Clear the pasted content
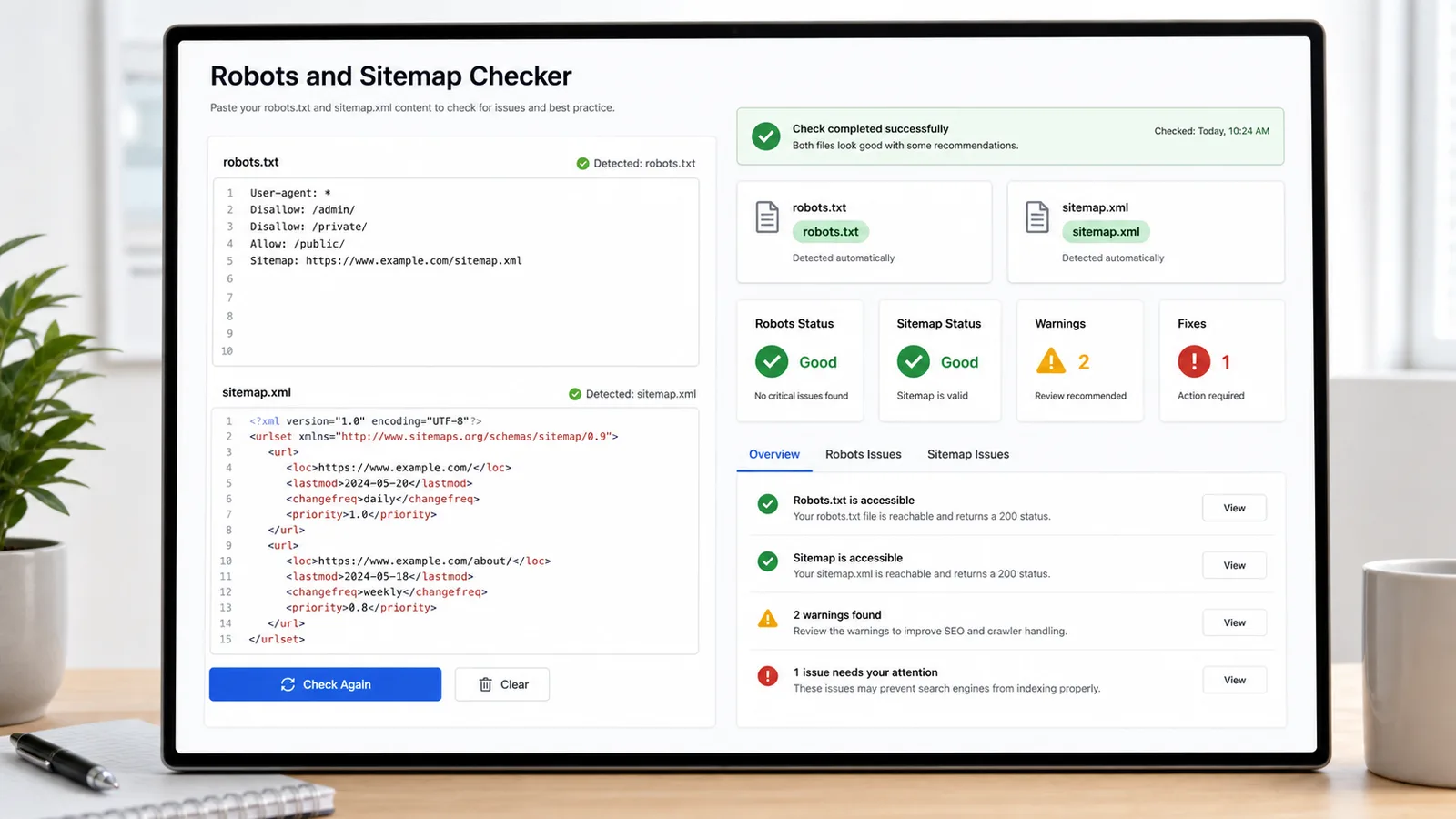Screen dimensions: 1456x819 pyautogui.click(x=502, y=684)
